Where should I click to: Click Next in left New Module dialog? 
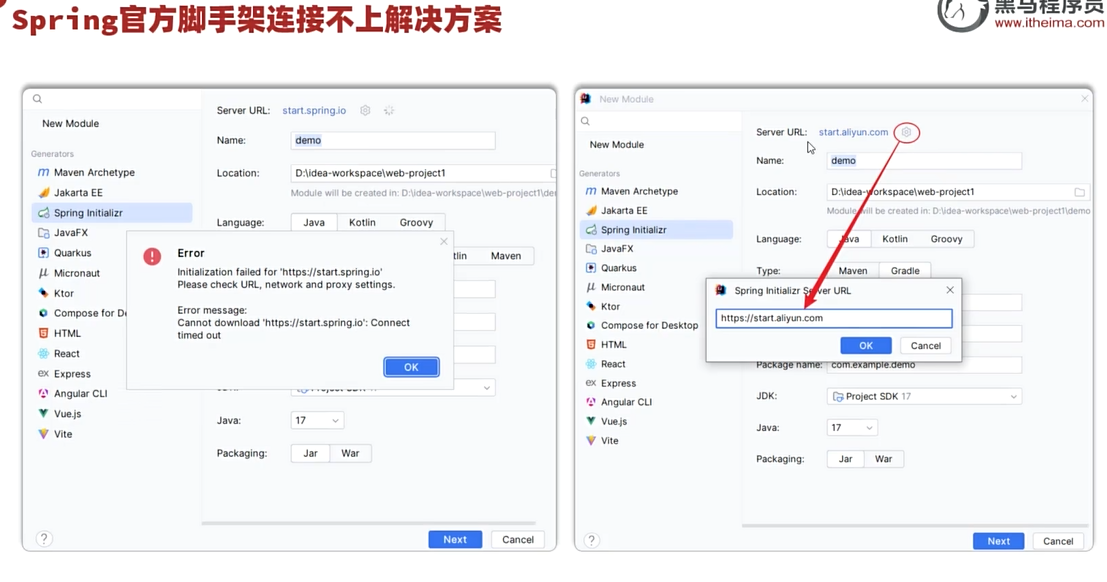[455, 540]
